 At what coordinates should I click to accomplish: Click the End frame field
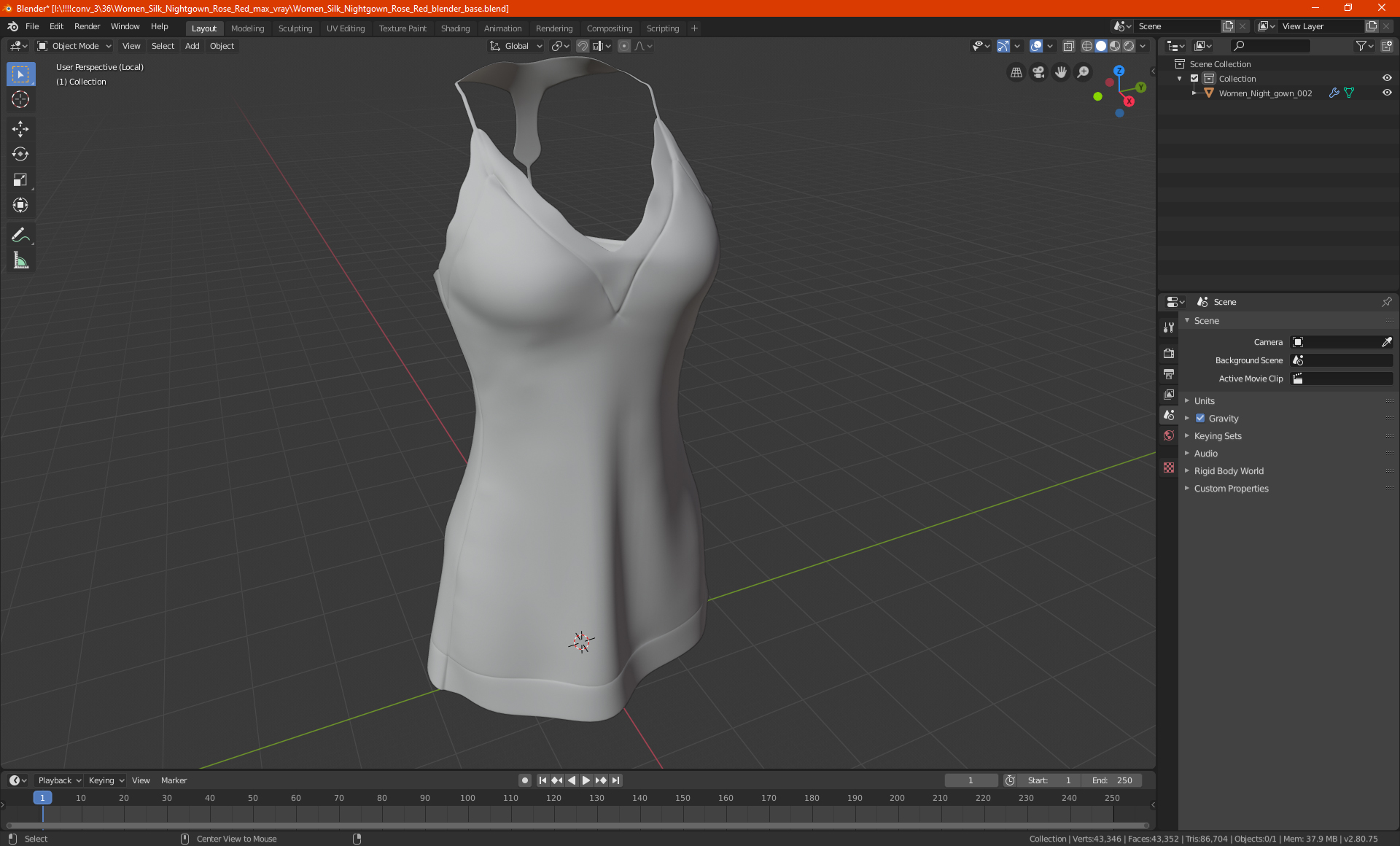(1112, 780)
